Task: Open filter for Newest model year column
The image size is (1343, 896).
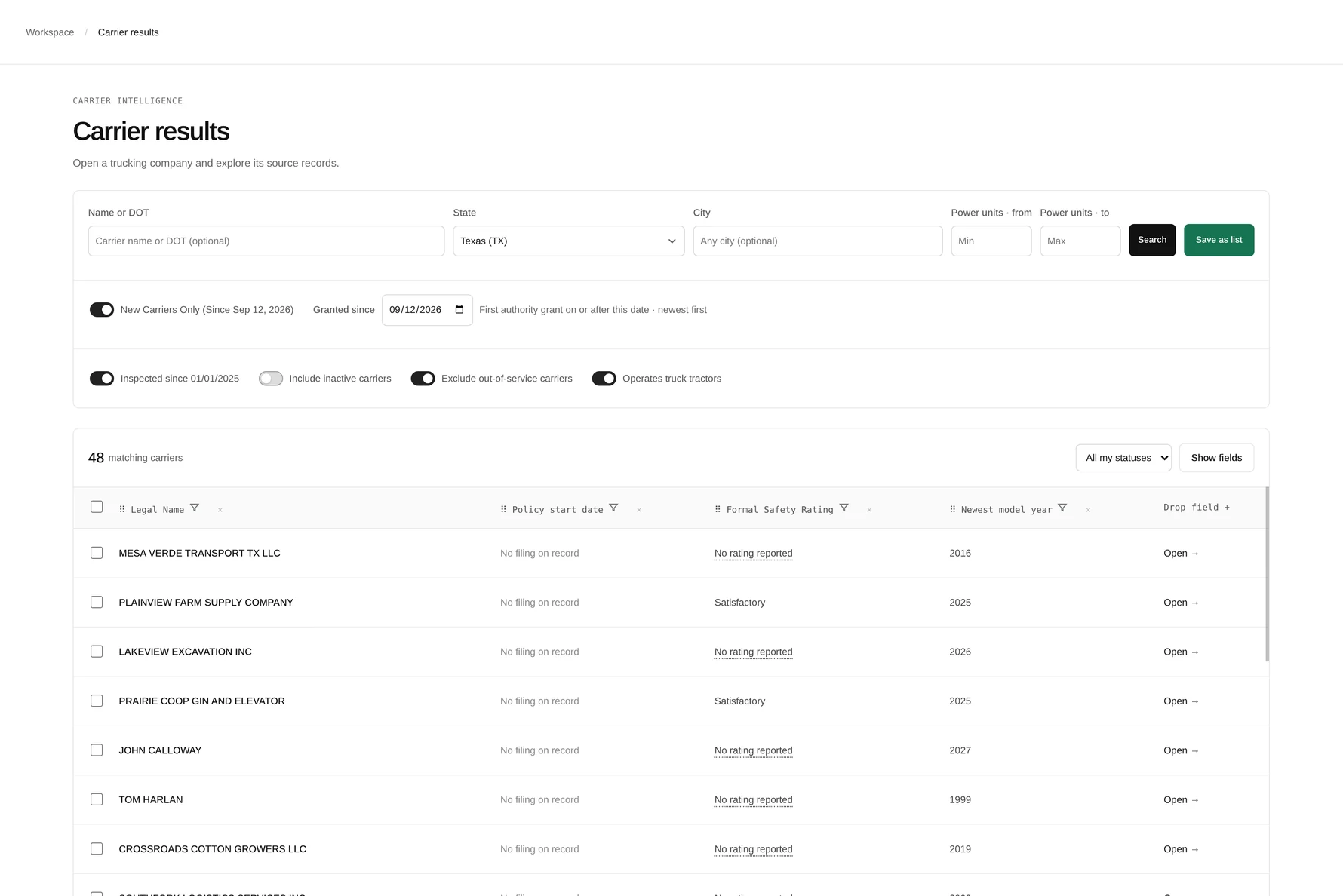Action: click(x=1062, y=508)
